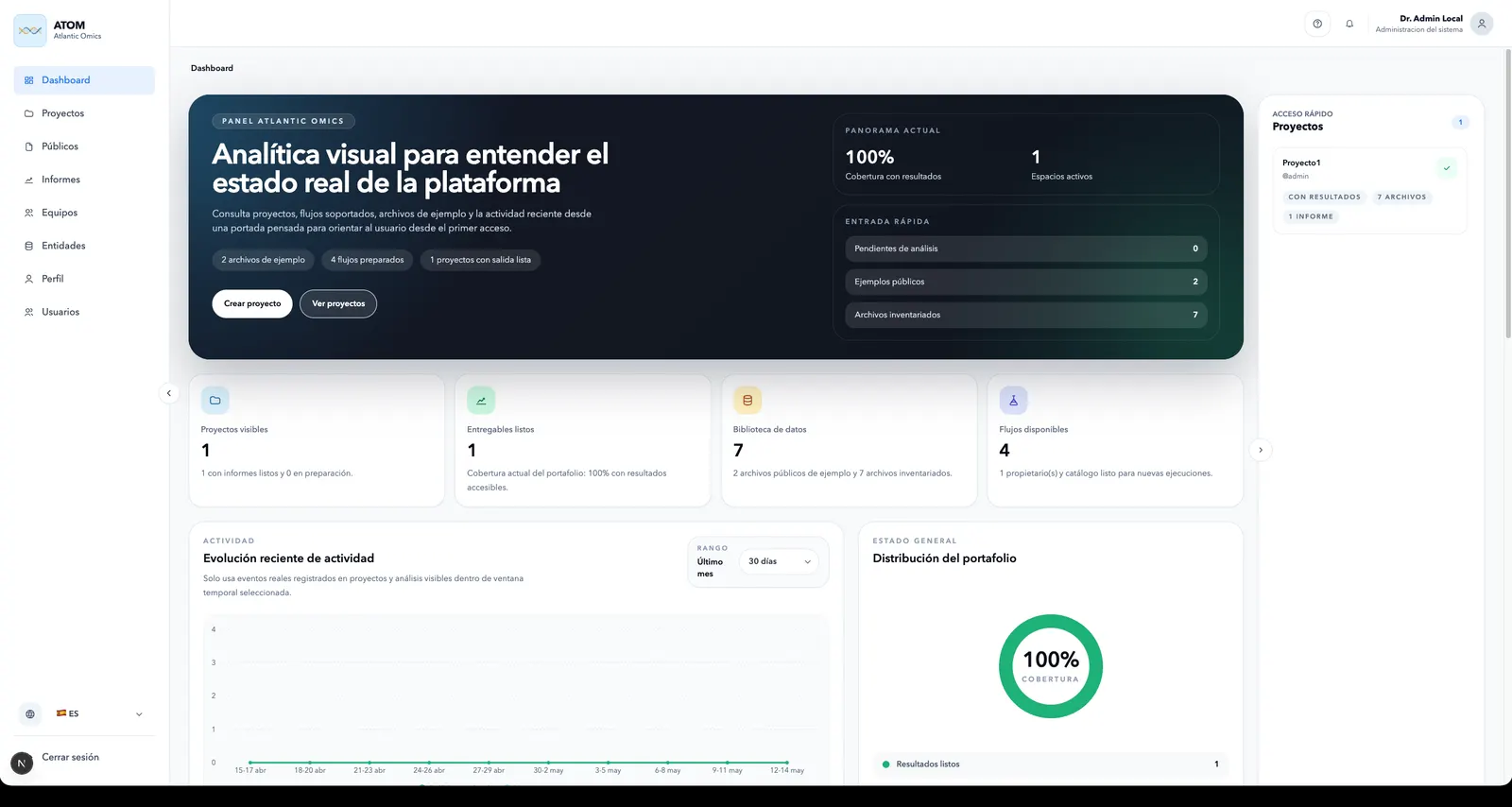Open the help question-mark icon in header
Image resolution: width=1512 pixels, height=807 pixels.
click(x=1317, y=24)
